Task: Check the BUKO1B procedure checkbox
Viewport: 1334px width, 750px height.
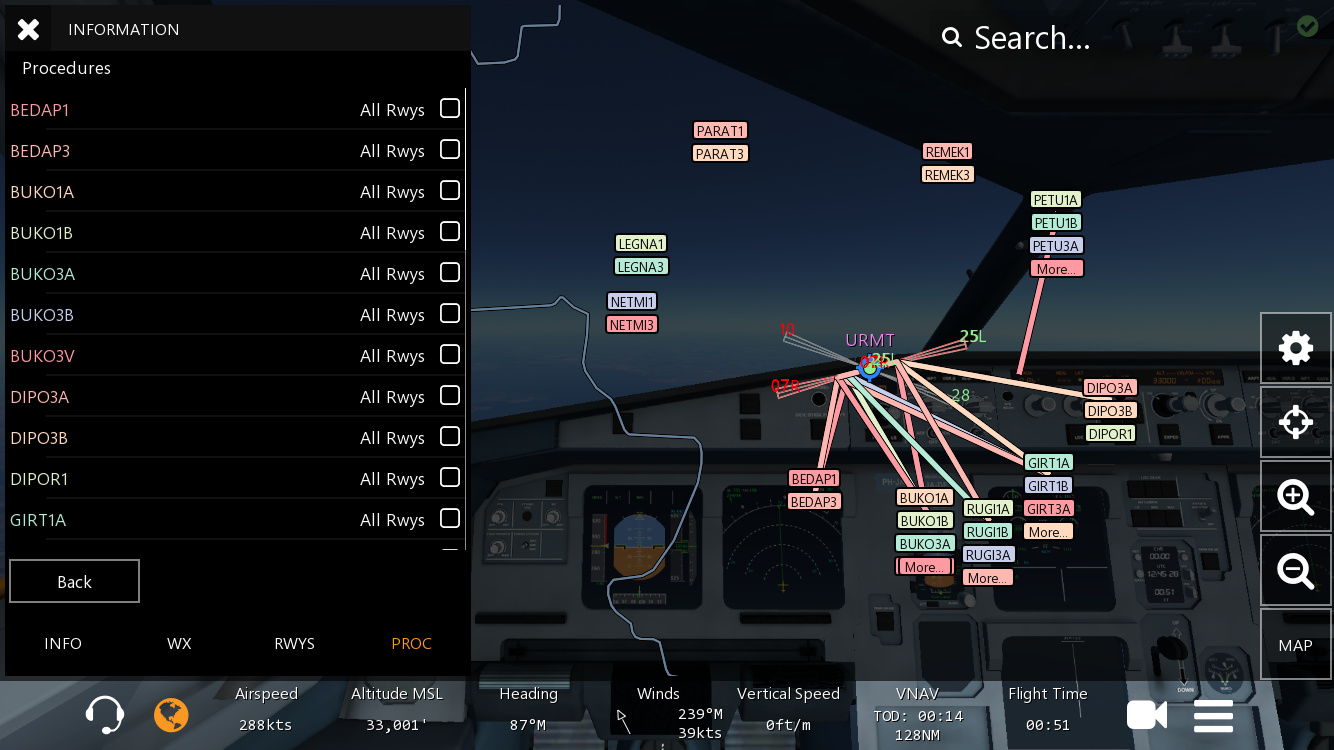Action: click(450, 231)
